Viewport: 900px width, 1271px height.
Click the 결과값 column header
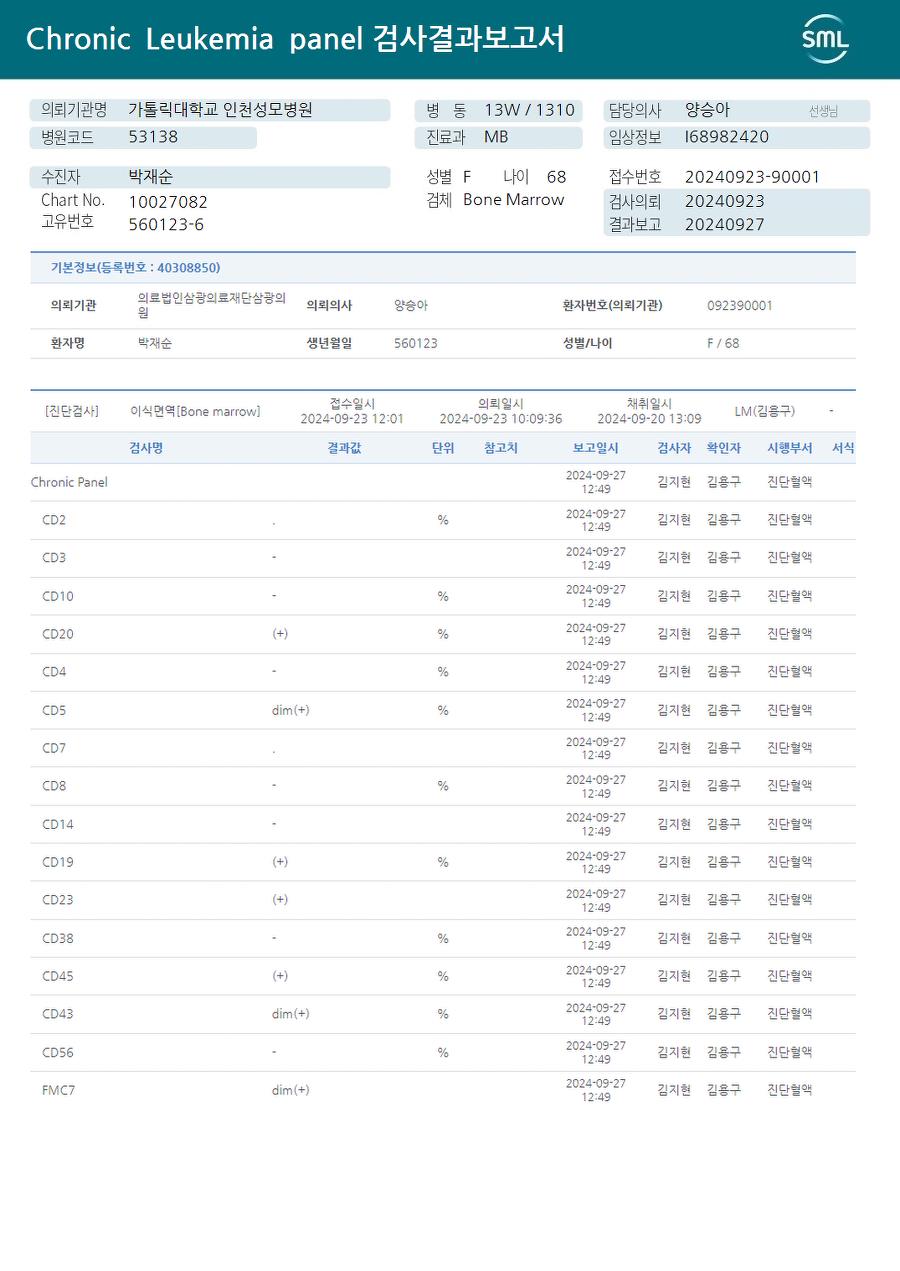(344, 448)
